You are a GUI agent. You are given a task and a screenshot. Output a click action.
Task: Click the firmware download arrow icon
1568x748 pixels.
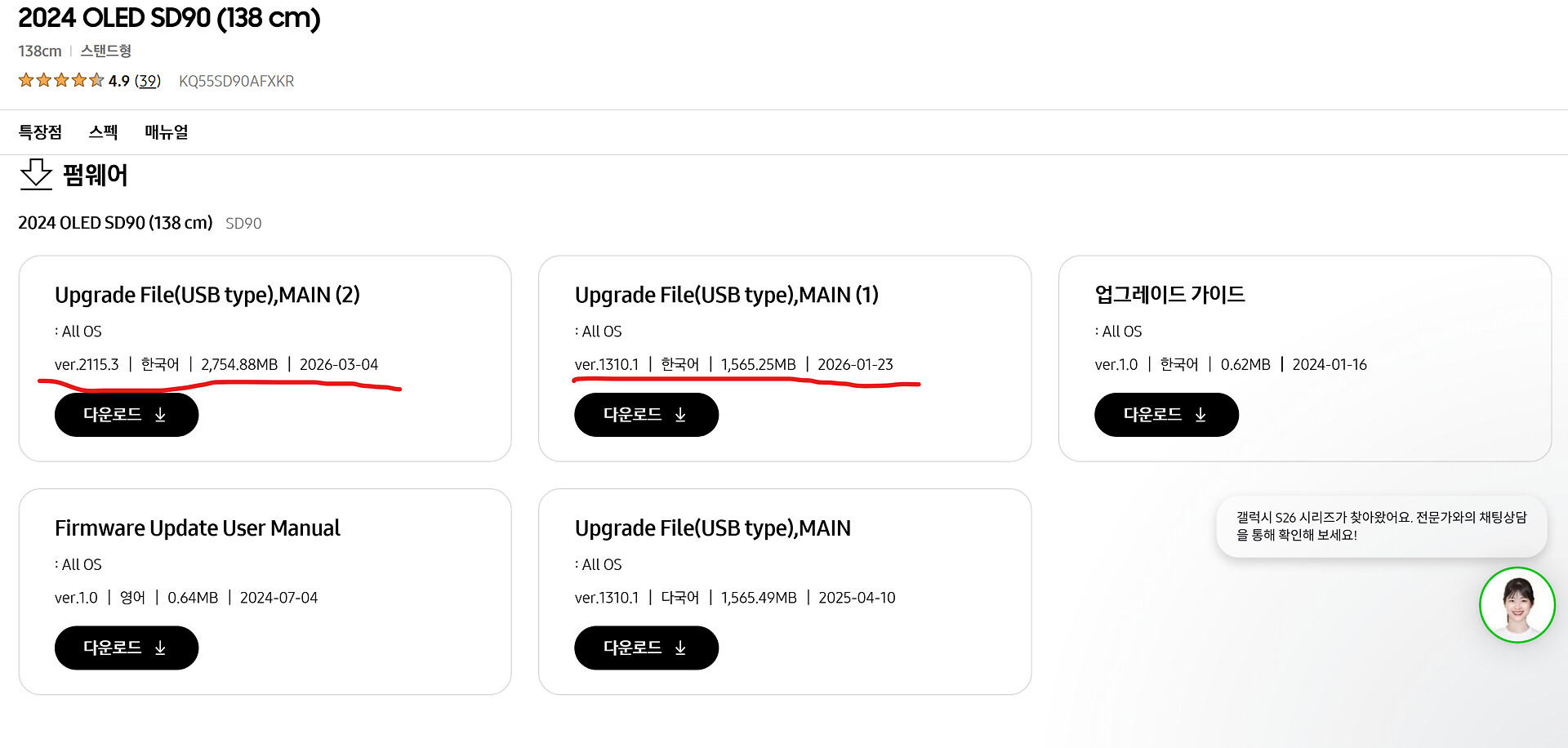click(x=36, y=174)
